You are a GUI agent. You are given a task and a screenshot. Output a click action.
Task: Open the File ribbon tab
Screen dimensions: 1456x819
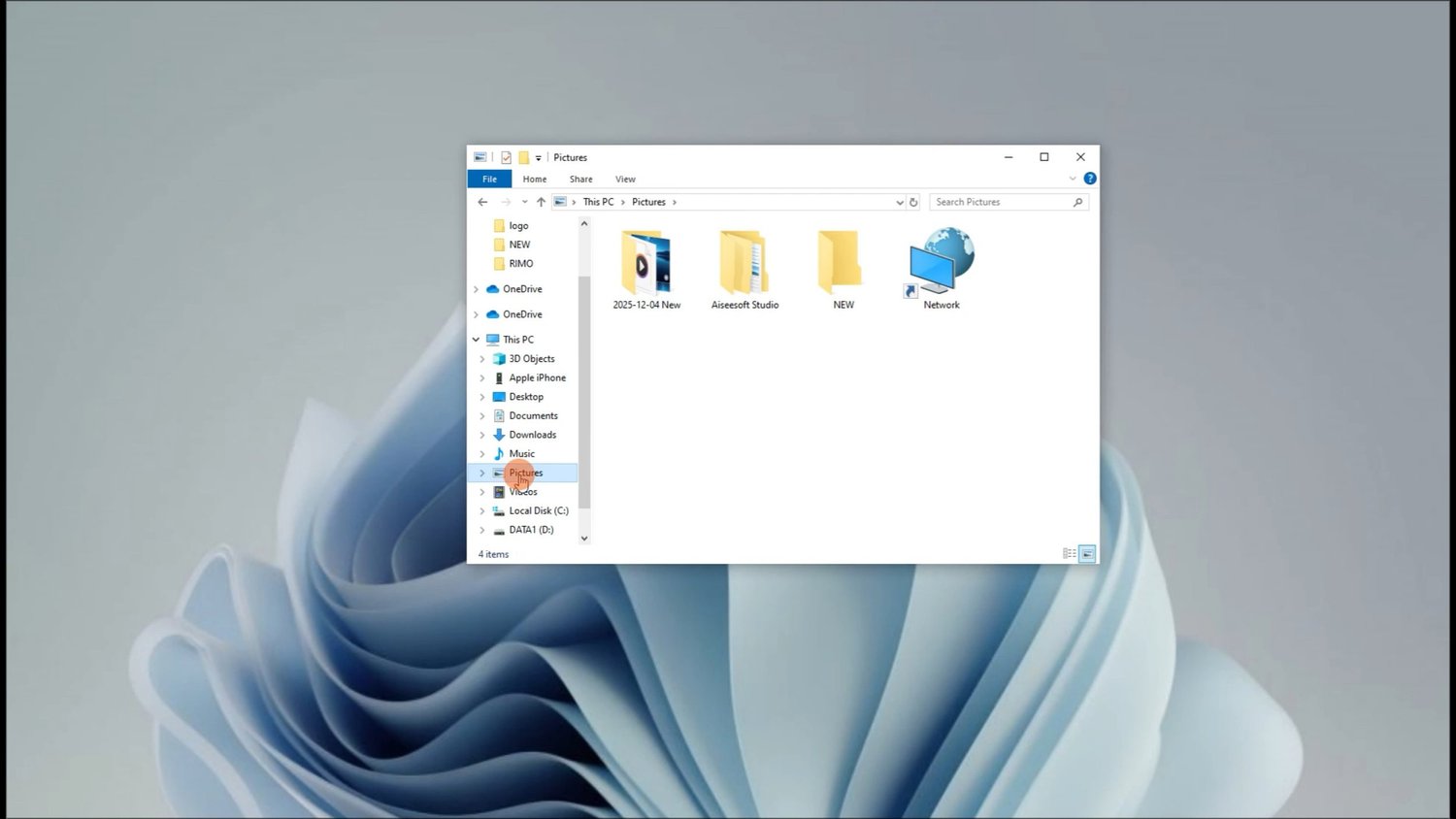point(489,179)
